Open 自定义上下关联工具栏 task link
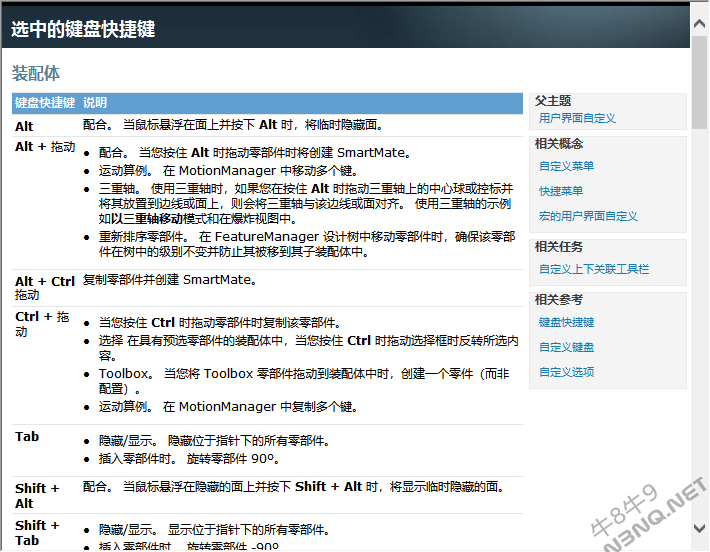 click(594, 269)
